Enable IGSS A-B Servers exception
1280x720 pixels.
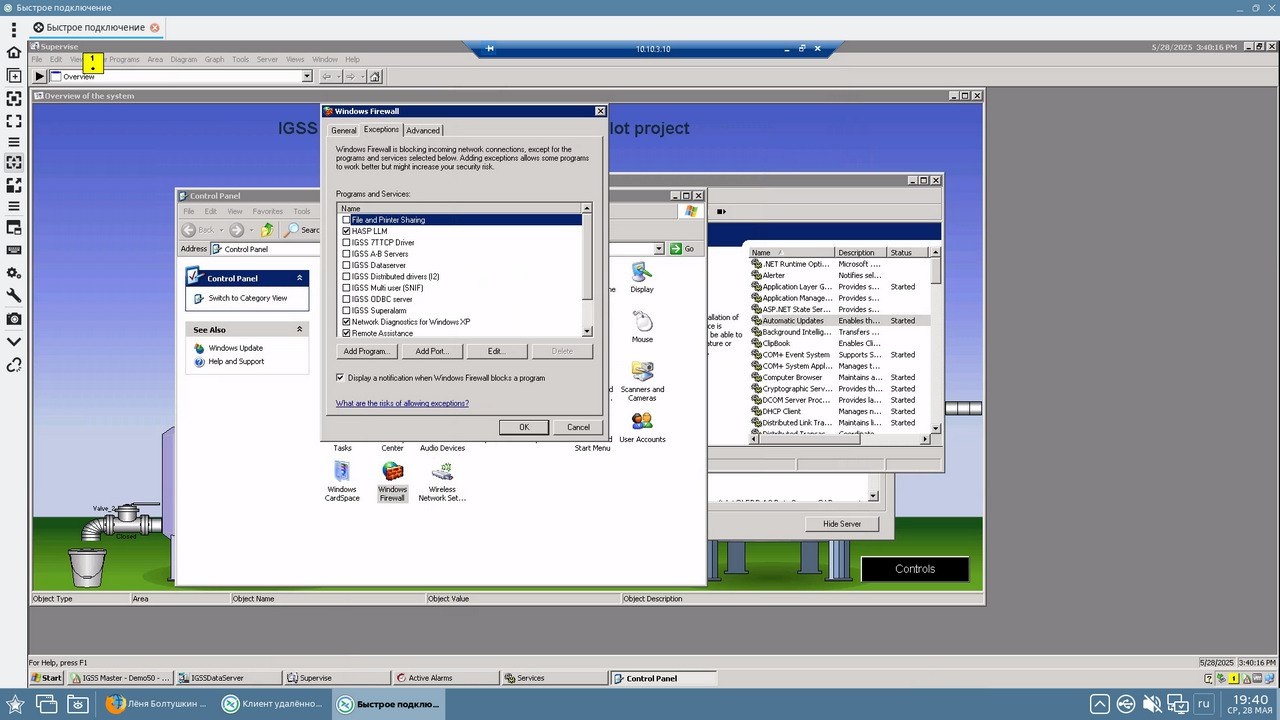coord(347,254)
